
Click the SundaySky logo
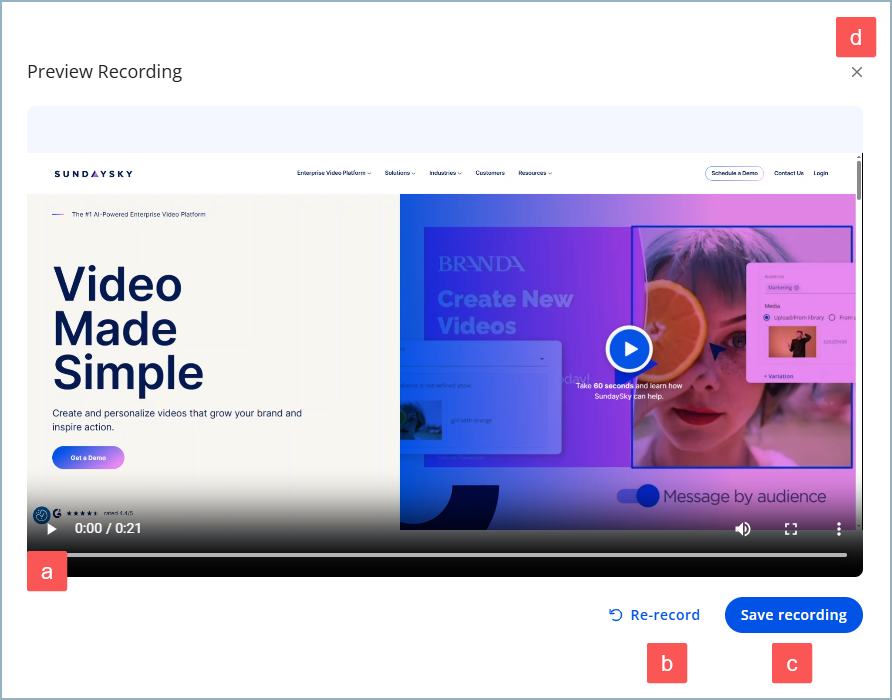pyautogui.click(x=94, y=174)
